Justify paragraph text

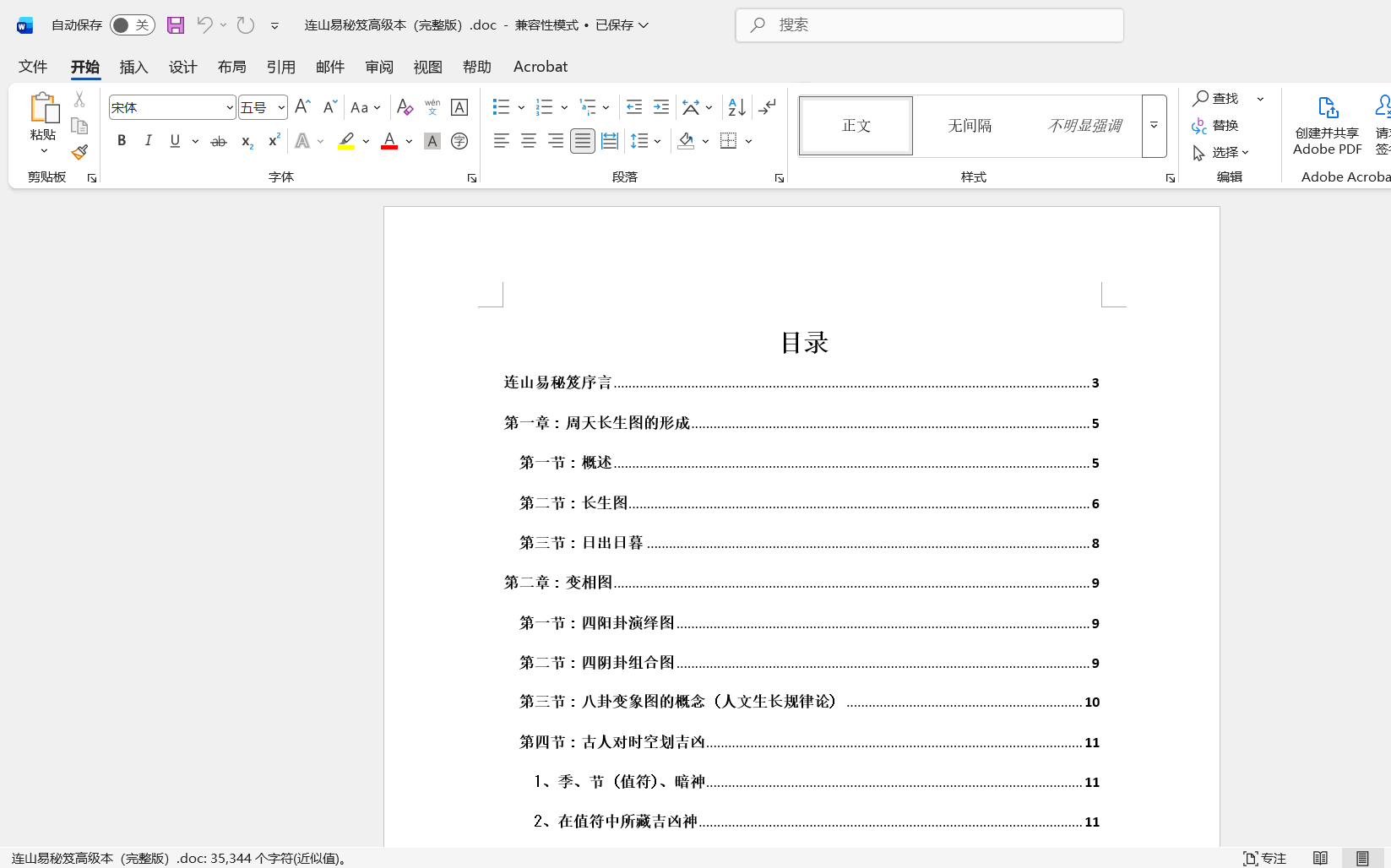click(583, 141)
